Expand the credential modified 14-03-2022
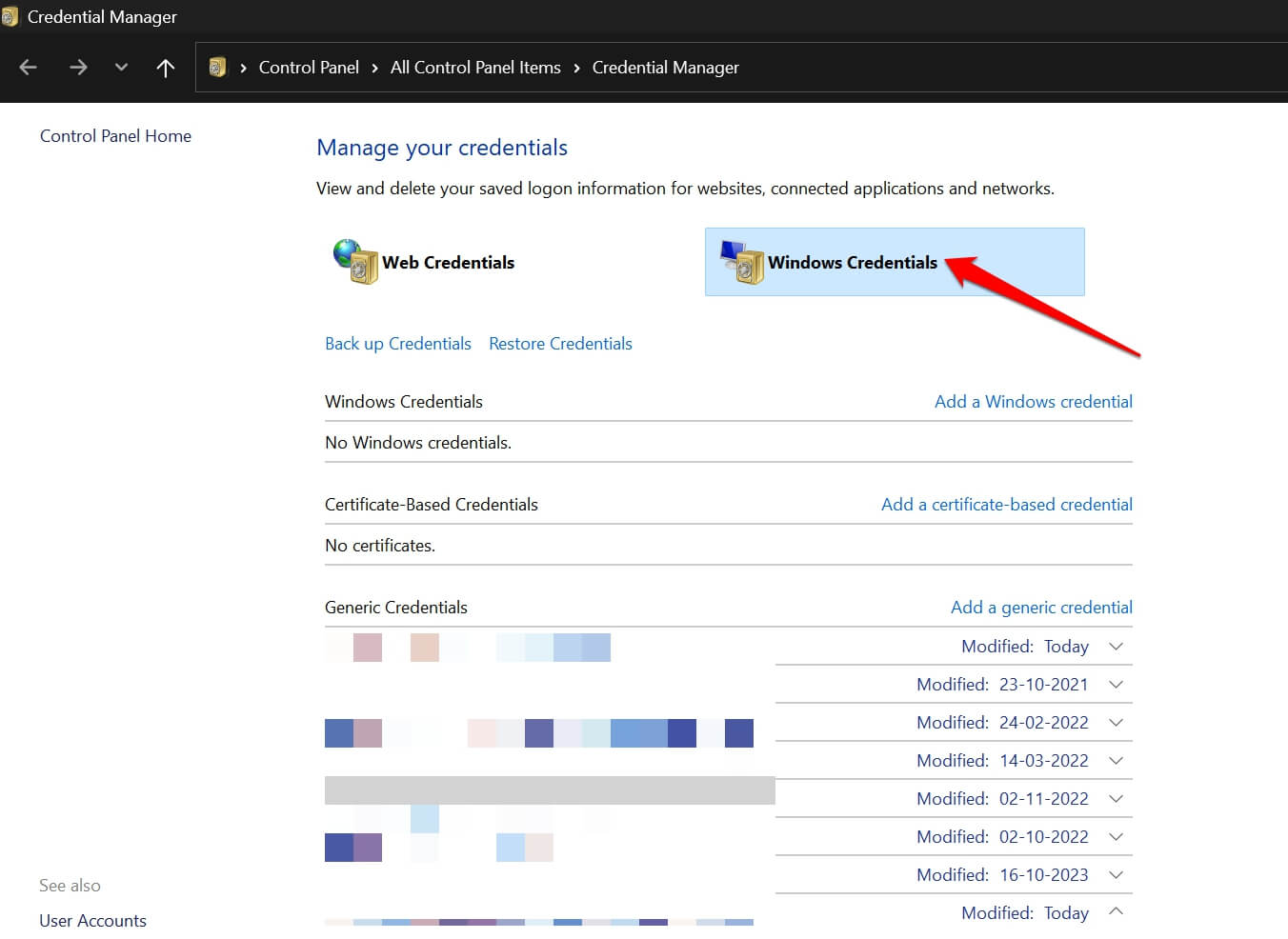The height and width of the screenshot is (939, 1288). [1115, 760]
